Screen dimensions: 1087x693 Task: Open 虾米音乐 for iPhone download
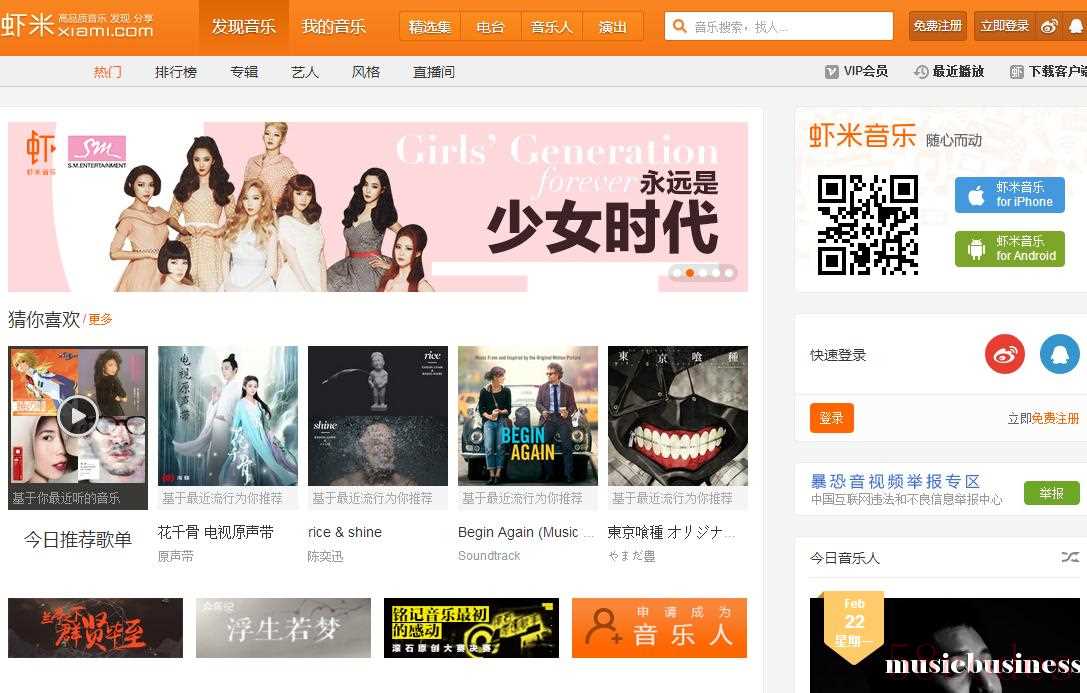point(1009,195)
